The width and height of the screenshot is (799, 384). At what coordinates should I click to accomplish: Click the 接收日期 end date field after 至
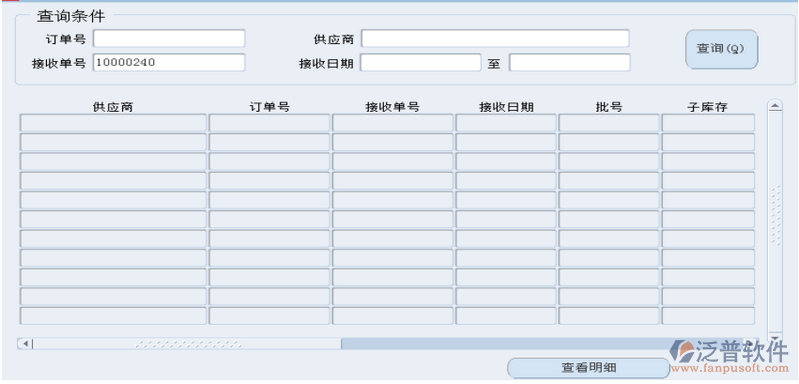(570, 62)
